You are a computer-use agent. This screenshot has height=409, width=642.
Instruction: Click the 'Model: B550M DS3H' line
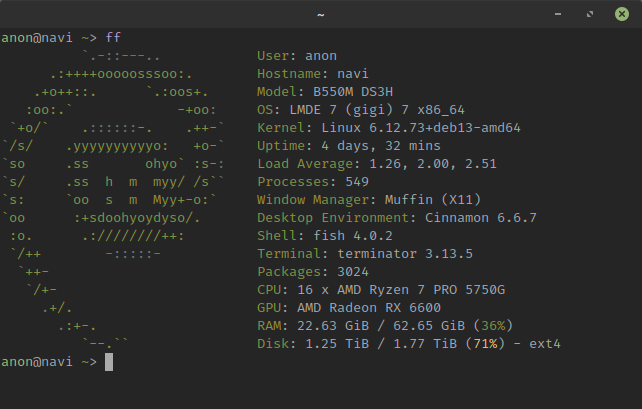tap(325, 92)
